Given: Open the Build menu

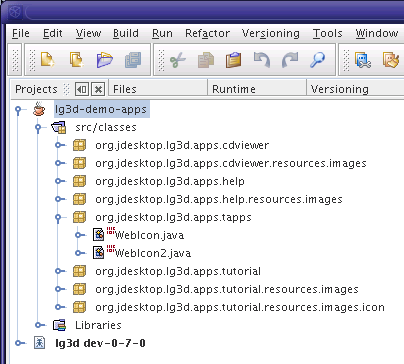Looking at the screenshot, I should coord(126,33).
